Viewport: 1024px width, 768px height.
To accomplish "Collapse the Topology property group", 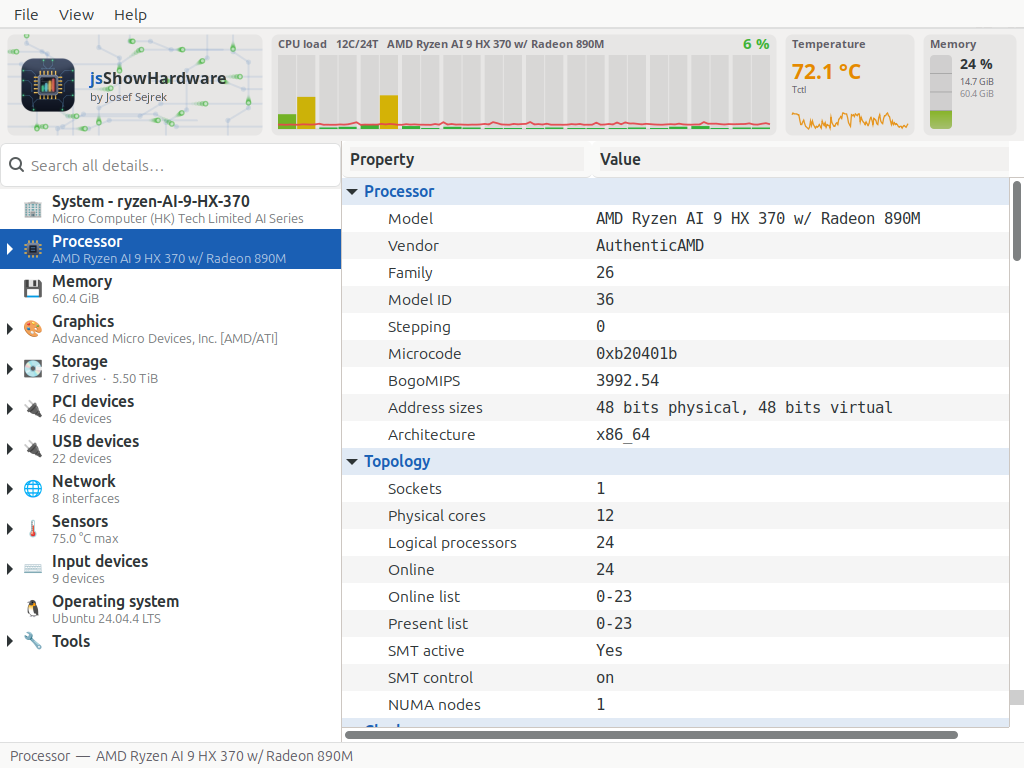I will pos(352,462).
